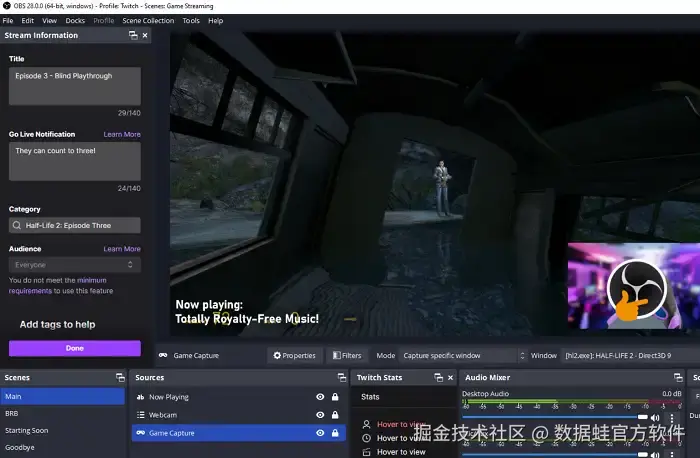Pop out the Stream Information dock
Image resolution: width=700 pixels, height=458 pixels.
[133, 35]
